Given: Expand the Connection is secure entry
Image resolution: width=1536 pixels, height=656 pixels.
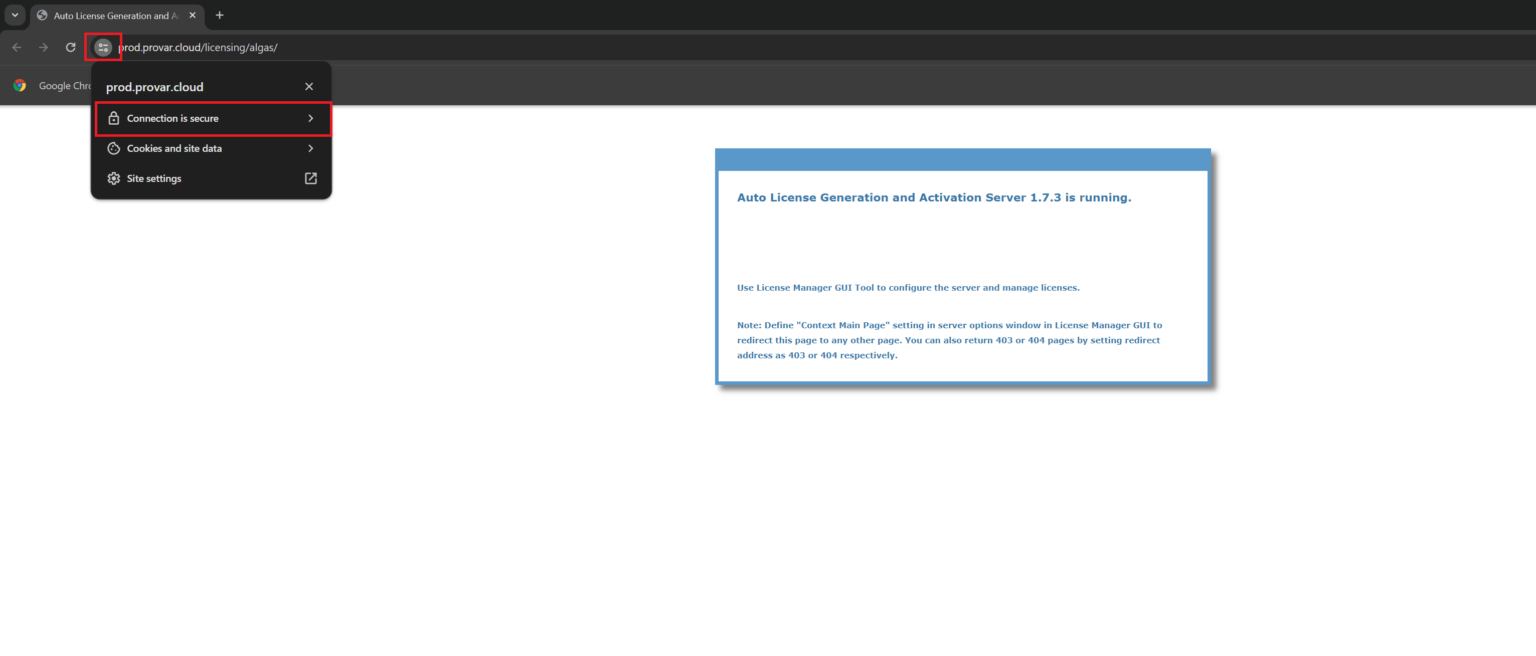Looking at the screenshot, I should point(310,118).
